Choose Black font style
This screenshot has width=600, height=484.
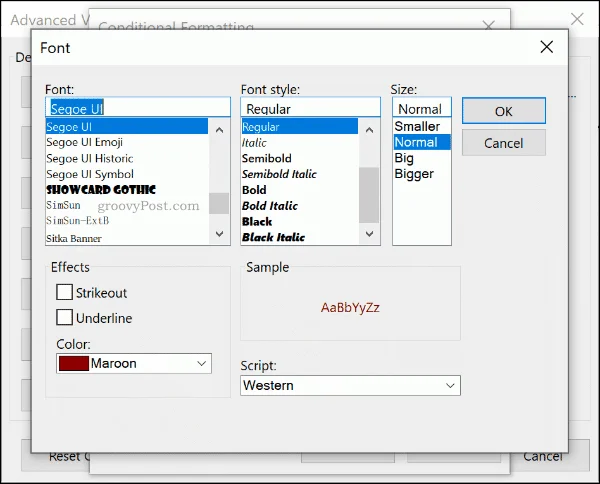pyautogui.click(x=300, y=221)
